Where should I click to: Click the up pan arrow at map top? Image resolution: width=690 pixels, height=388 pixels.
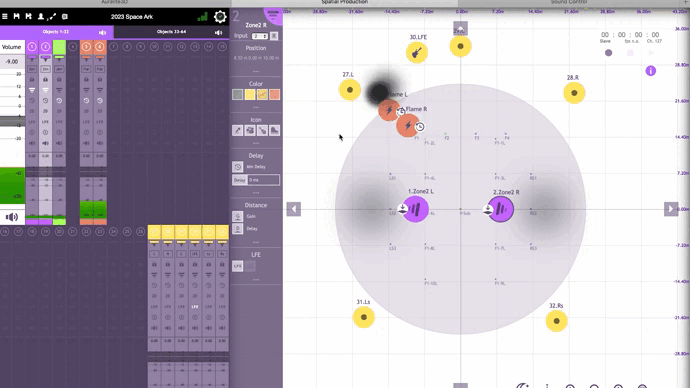(x=460, y=28)
